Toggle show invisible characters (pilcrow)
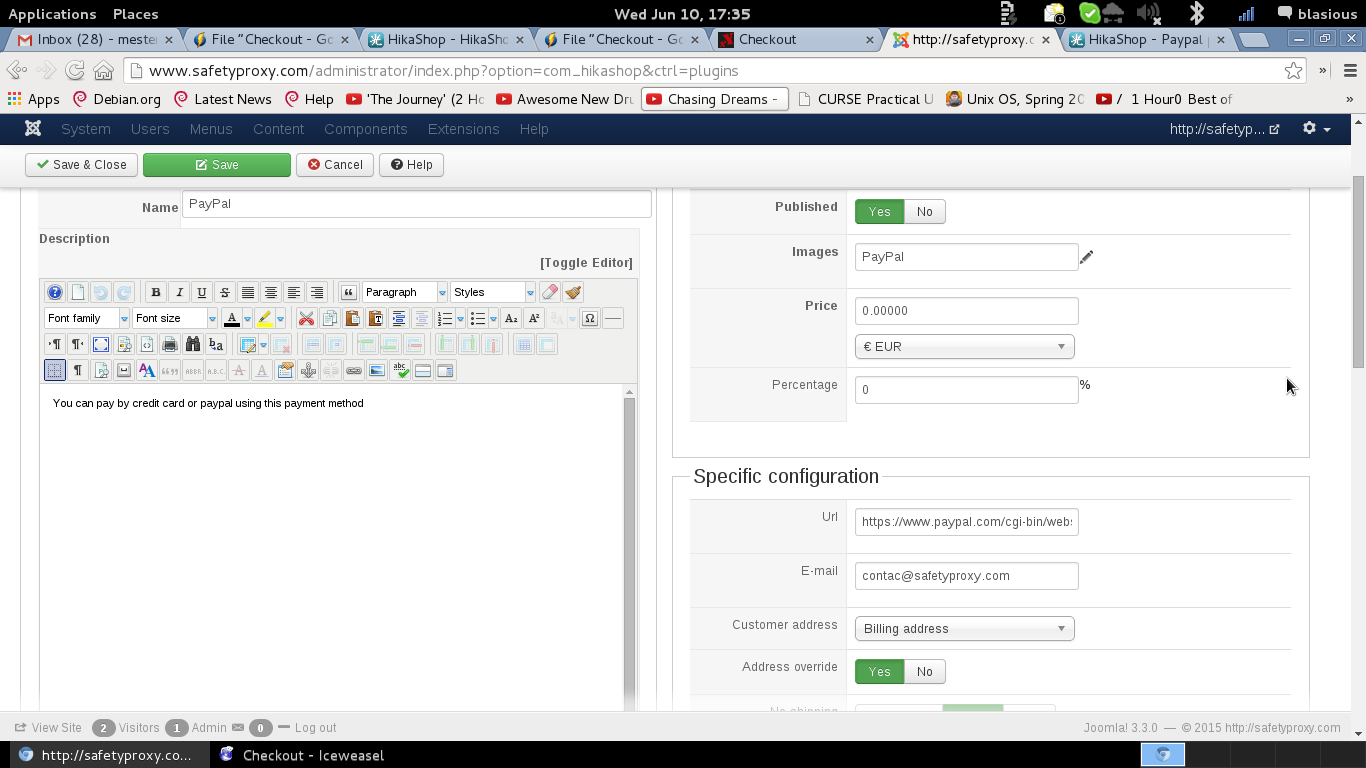 coord(78,370)
